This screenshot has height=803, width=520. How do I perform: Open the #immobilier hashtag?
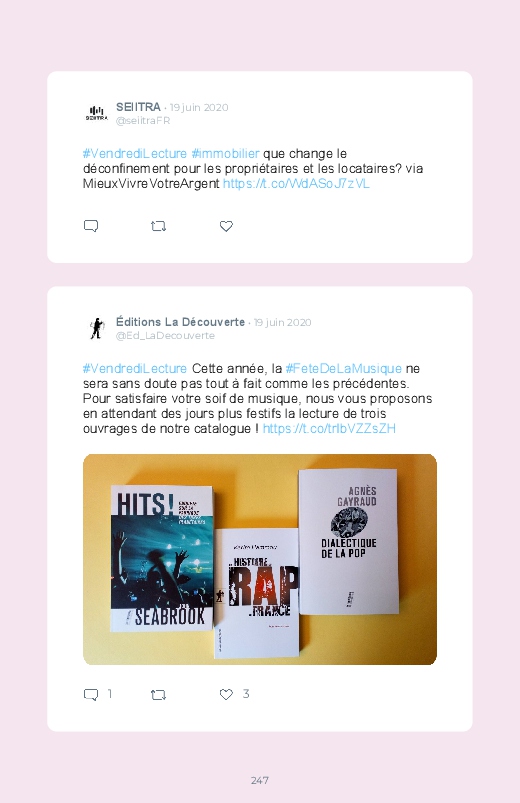click(225, 154)
